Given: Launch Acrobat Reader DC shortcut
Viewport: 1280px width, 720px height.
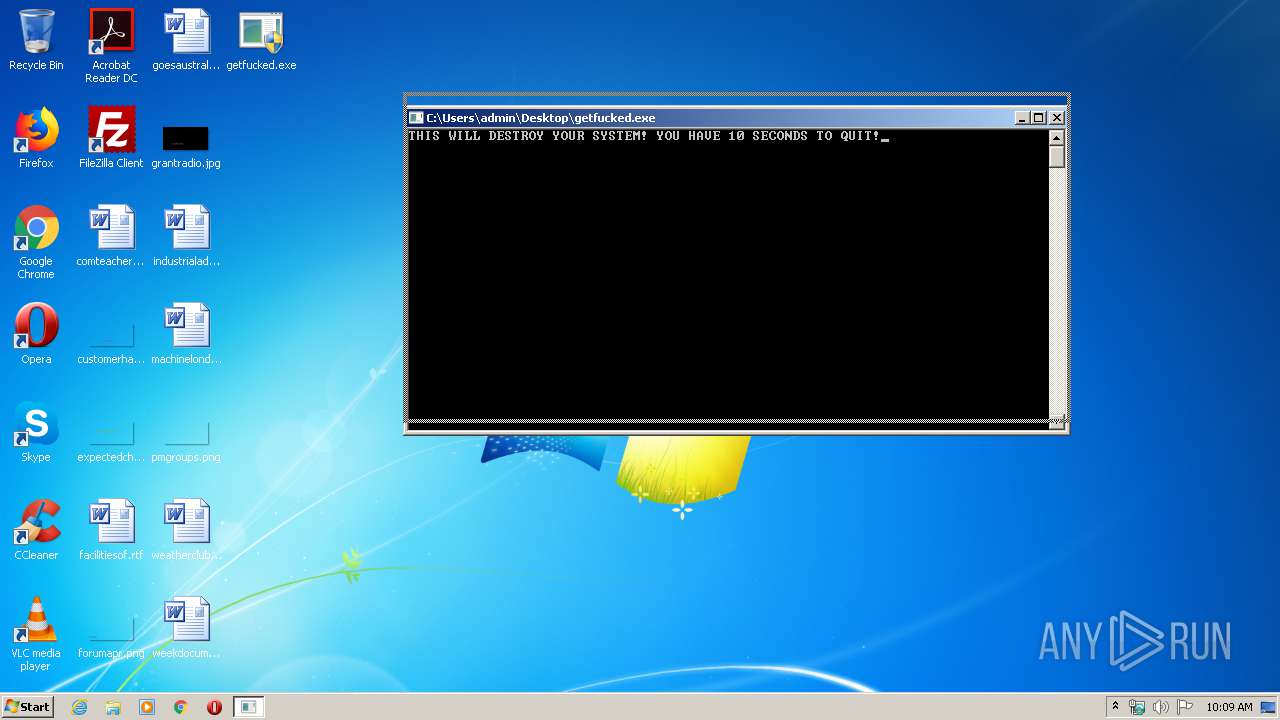Looking at the screenshot, I should [111, 46].
